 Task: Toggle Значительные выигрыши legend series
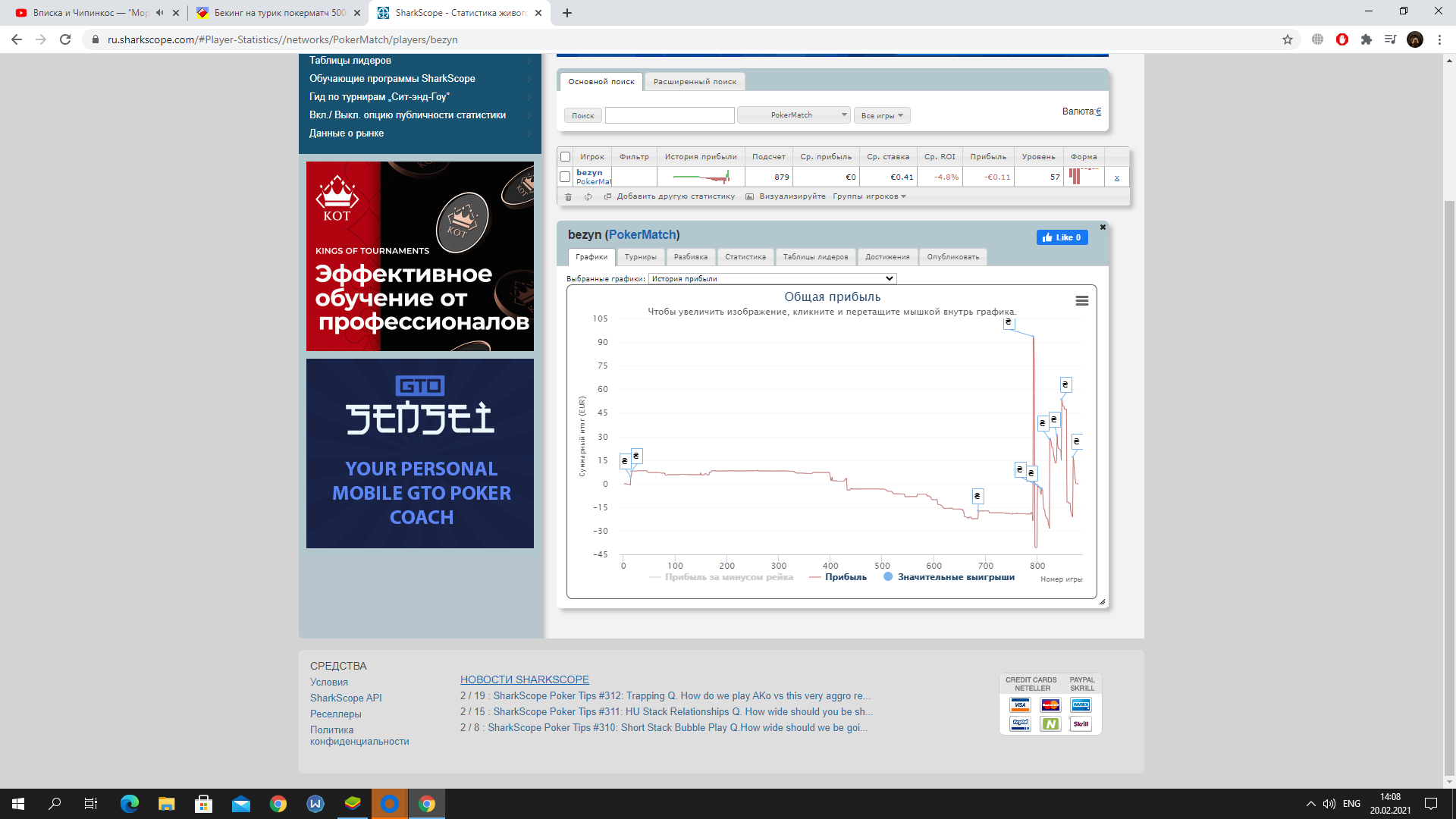click(x=949, y=577)
